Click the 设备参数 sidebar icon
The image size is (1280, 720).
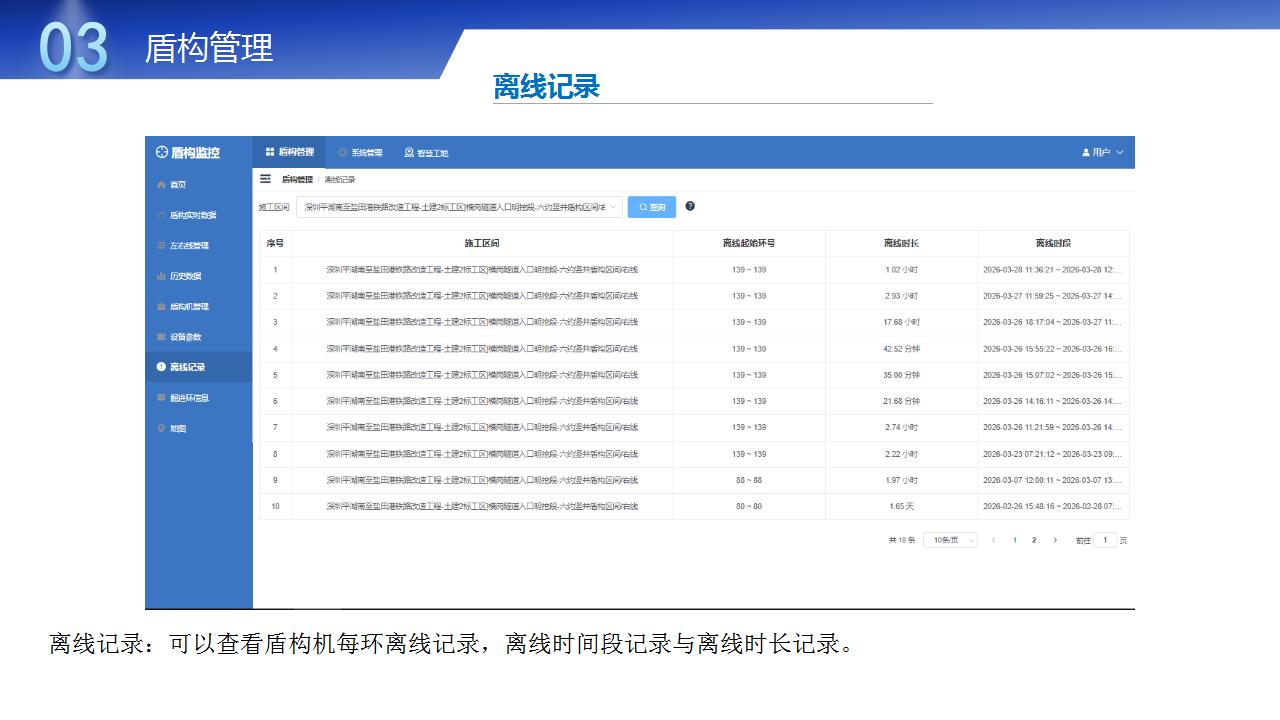(161, 337)
